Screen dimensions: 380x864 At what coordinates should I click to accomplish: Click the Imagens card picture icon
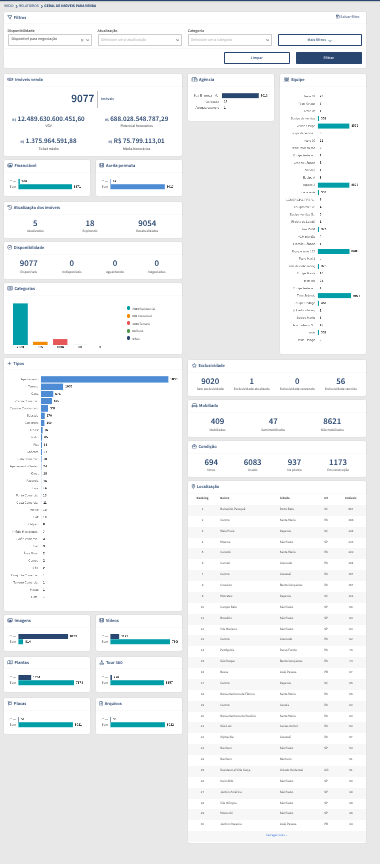tap(10, 620)
